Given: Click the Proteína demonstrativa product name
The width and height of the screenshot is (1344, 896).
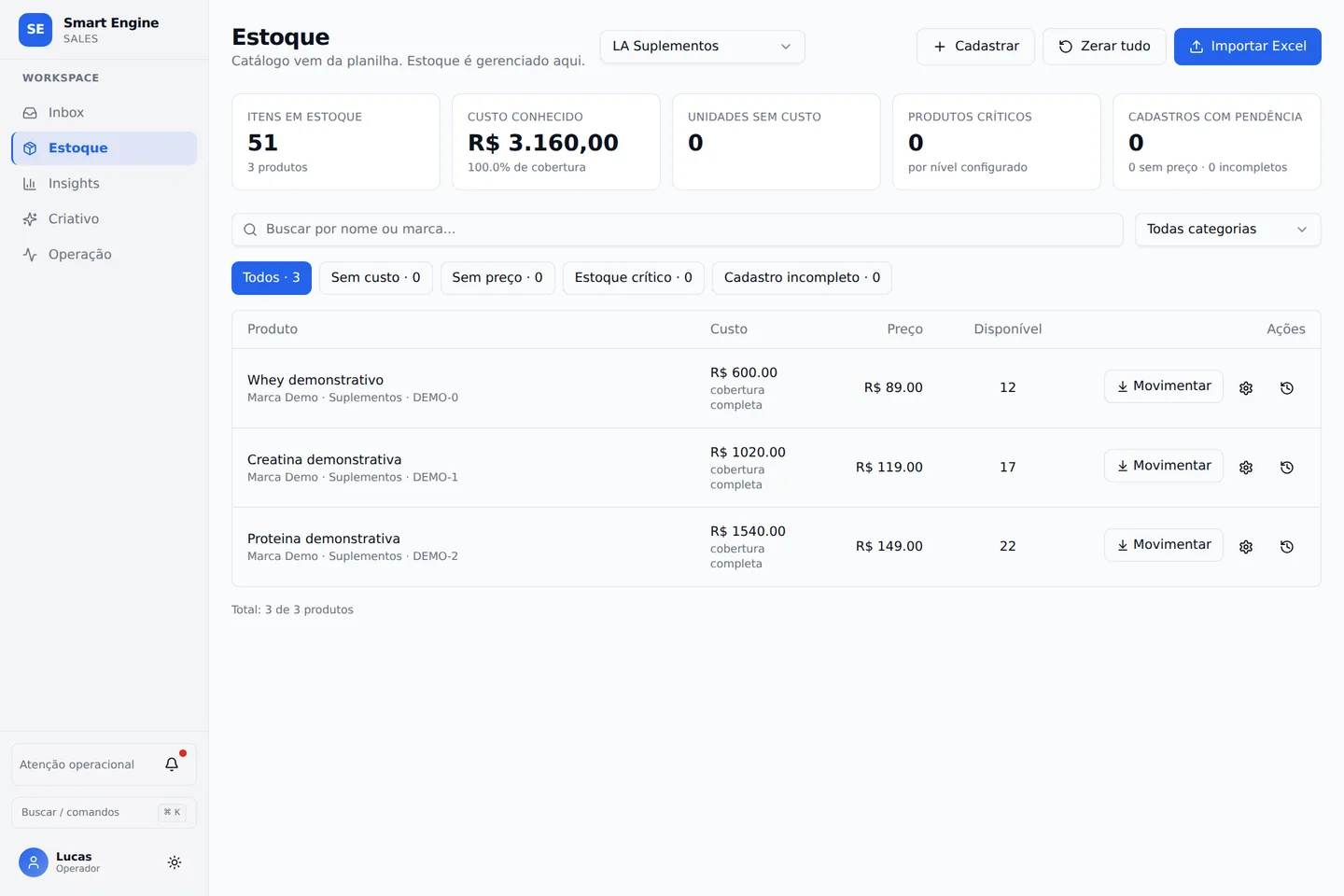Looking at the screenshot, I should tap(324, 539).
